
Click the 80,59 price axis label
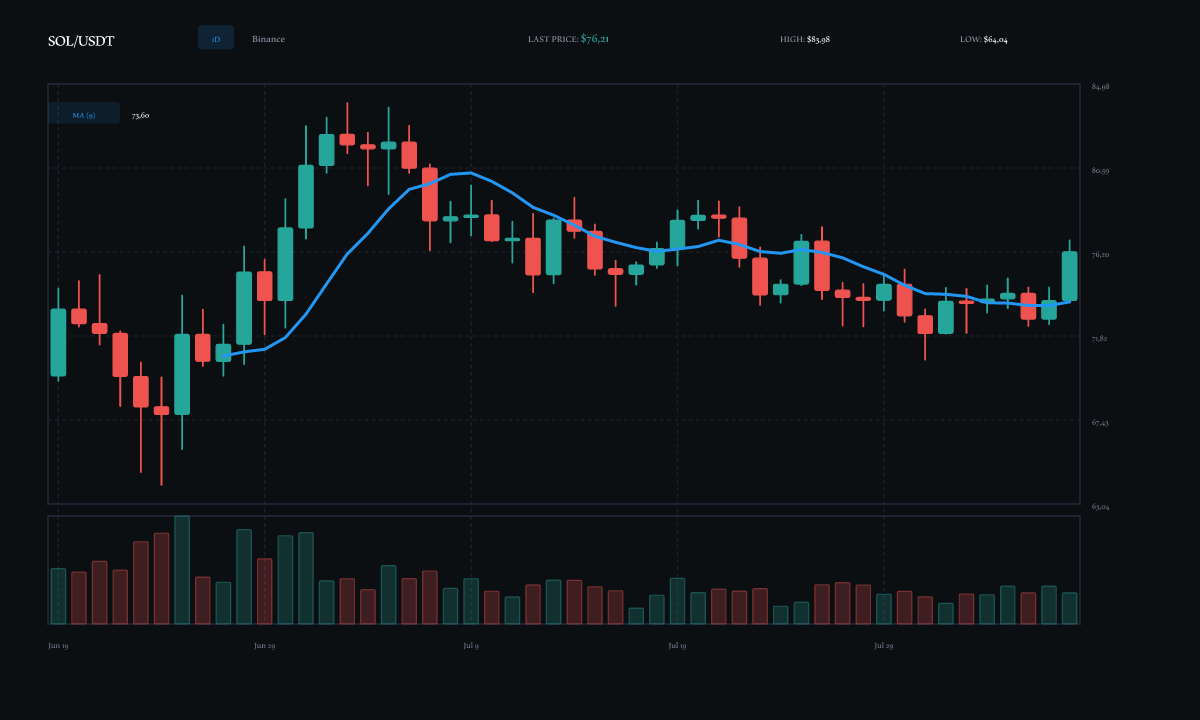(1101, 171)
